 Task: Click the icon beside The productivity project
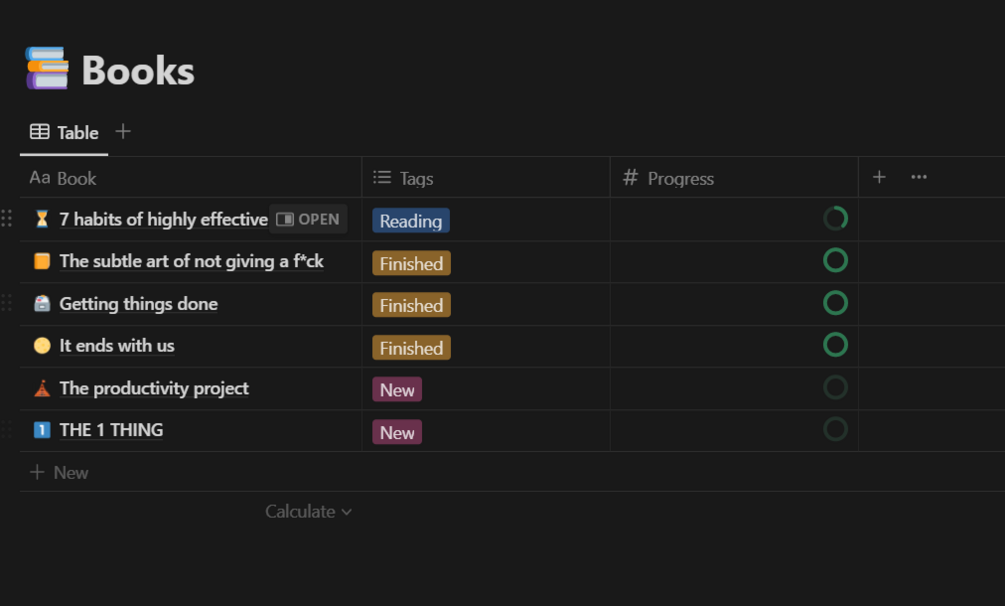42,388
